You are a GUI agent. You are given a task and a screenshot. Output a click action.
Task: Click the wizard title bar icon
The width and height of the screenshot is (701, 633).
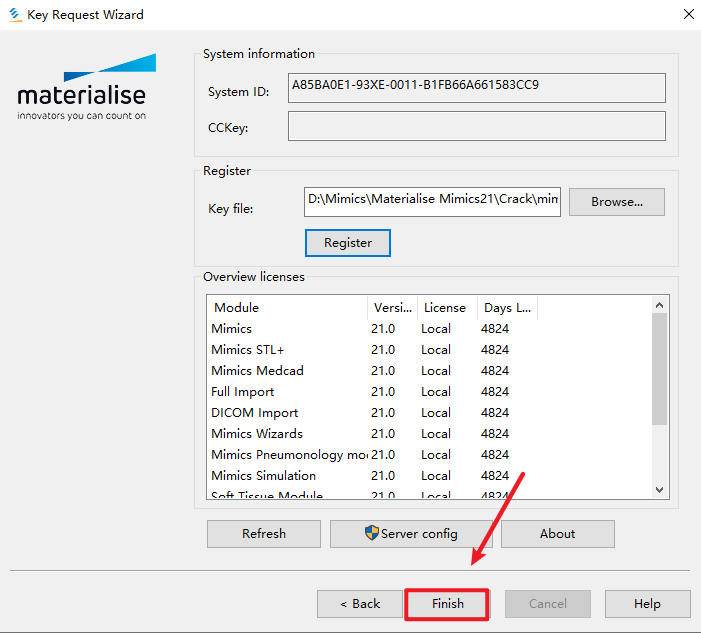tap(14, 14)
